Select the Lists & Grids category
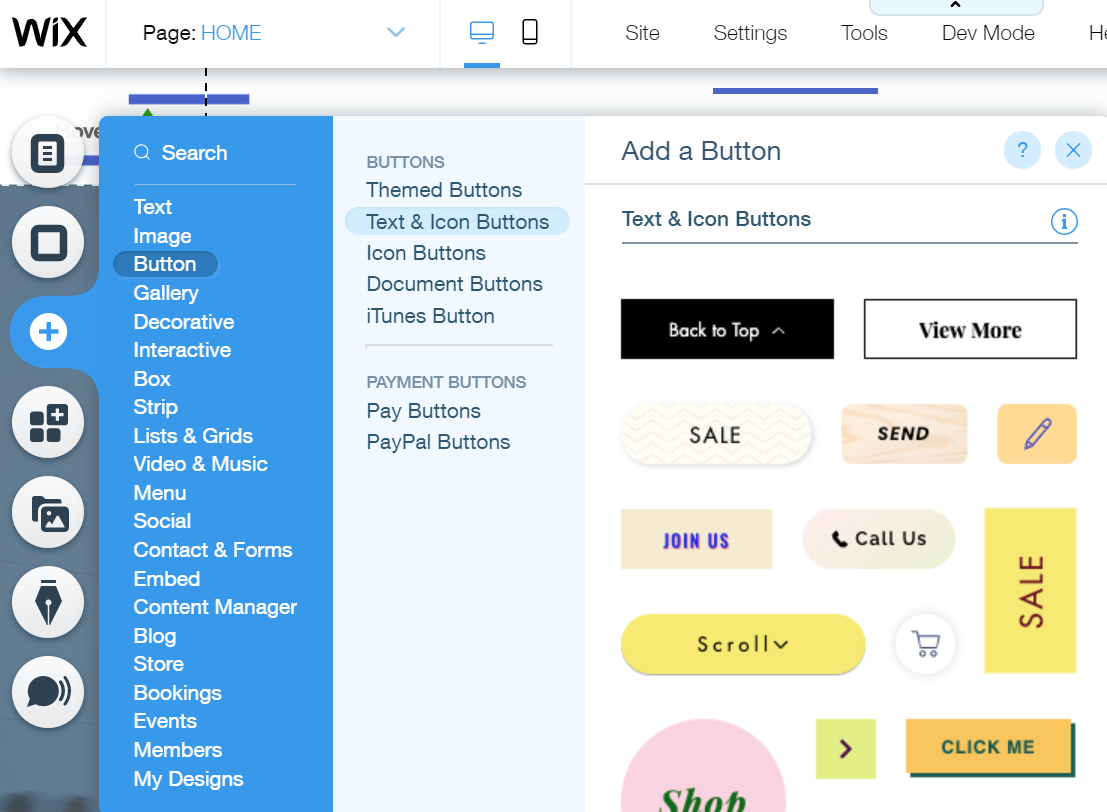The height and width of the screenshot is (812, 1107). point(193,436)
